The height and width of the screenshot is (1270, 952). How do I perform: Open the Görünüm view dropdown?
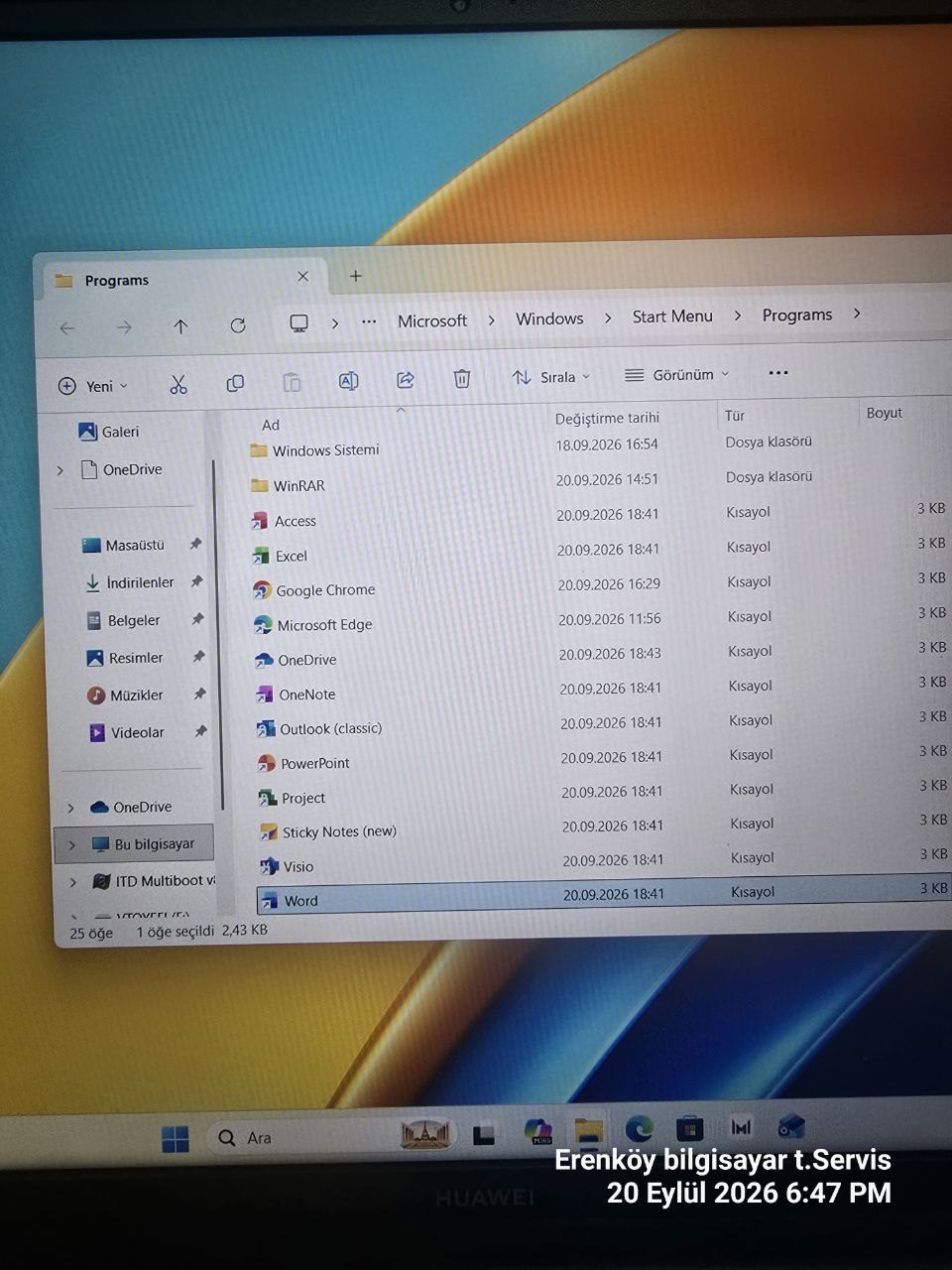coord(676,375)
